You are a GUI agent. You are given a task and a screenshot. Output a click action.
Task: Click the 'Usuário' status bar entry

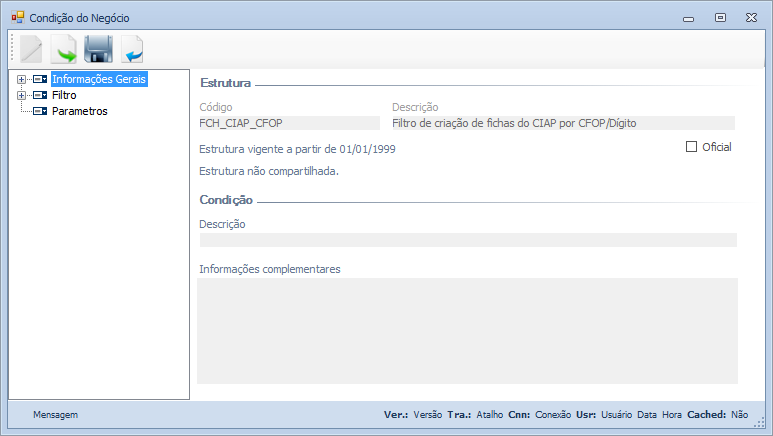(616, 415)
